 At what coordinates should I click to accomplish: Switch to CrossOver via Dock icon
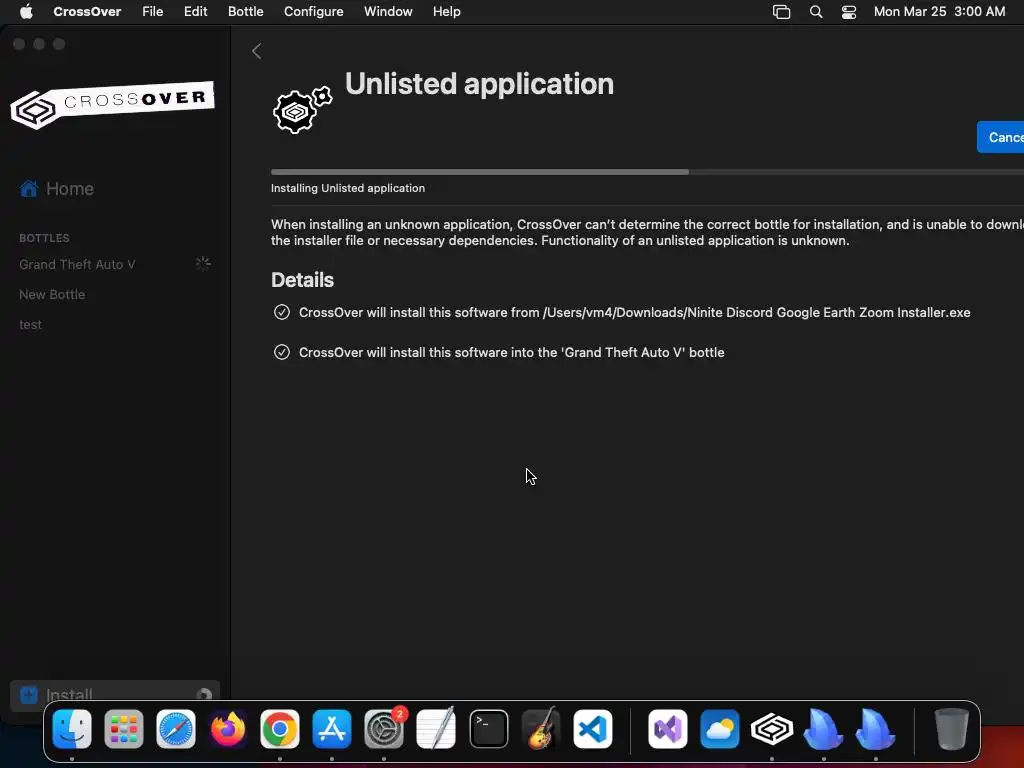[x=772, y=729]
